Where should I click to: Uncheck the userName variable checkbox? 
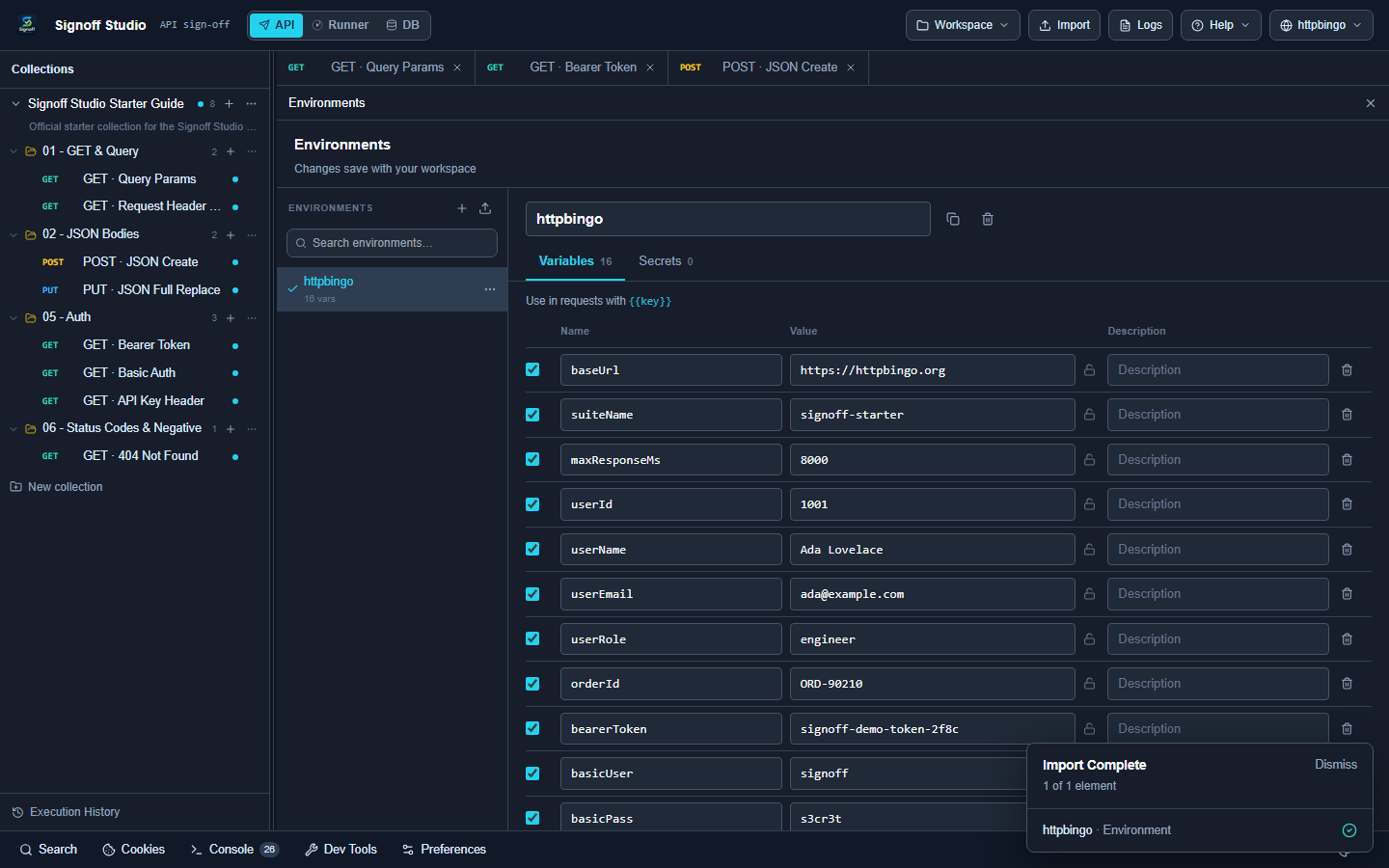point(532,549)
